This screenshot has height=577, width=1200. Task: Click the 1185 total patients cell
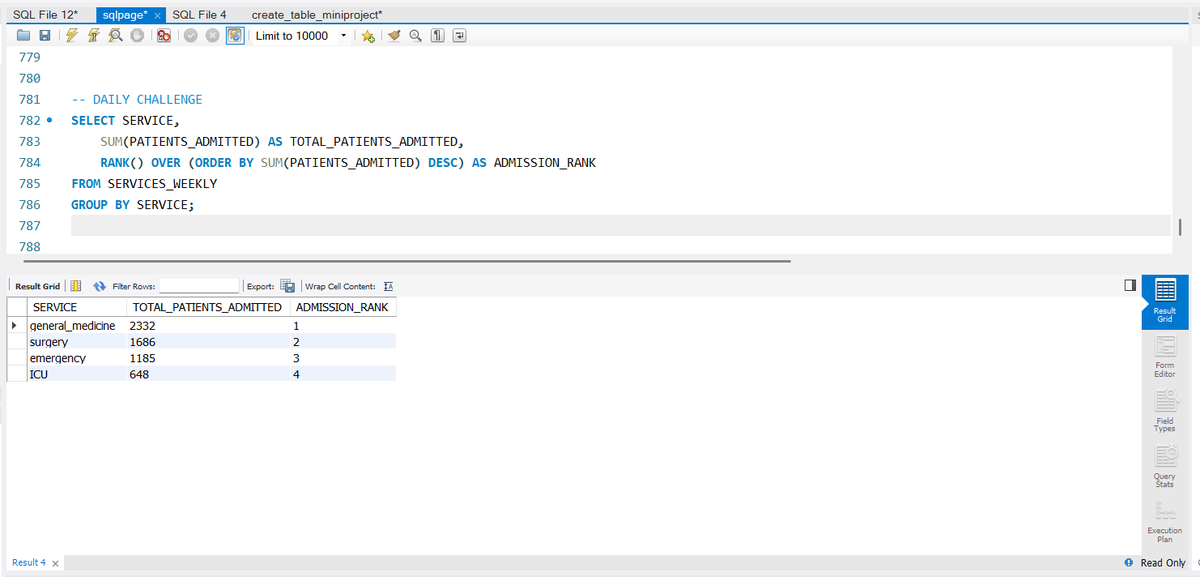click(x=207, y=358)
